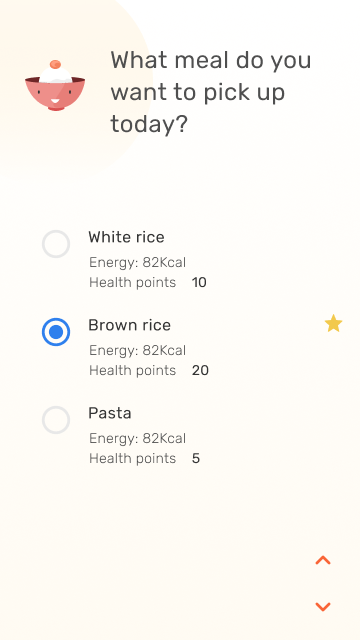Viewport: 360px width, 640px height.
Task: Click Pasta's Energy: 82Kcal text
Action: coord(137,439)
